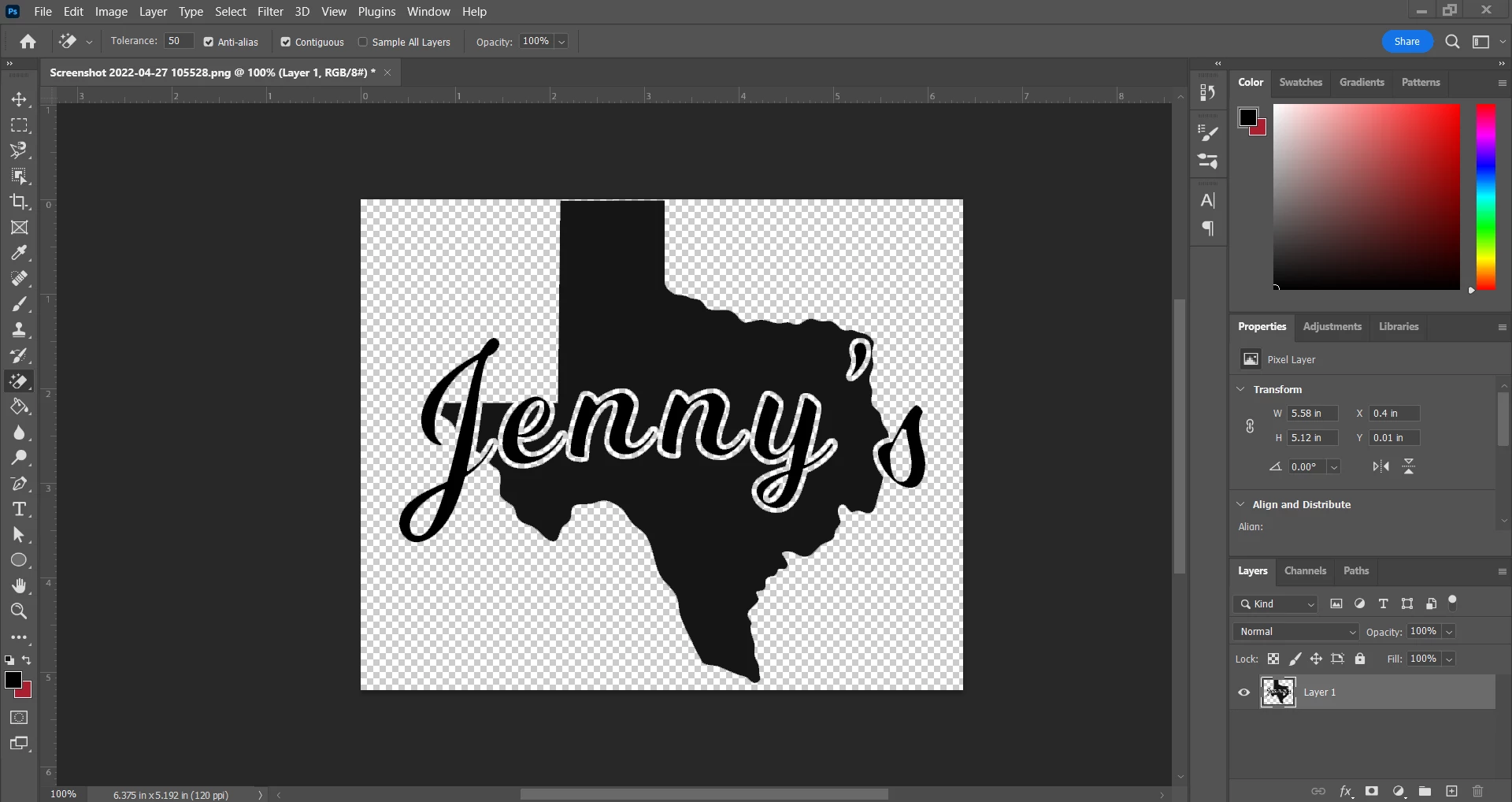1512x802 pixels.
Task: Select the Magic Eraser tool
Action: [x=19, y=381]
